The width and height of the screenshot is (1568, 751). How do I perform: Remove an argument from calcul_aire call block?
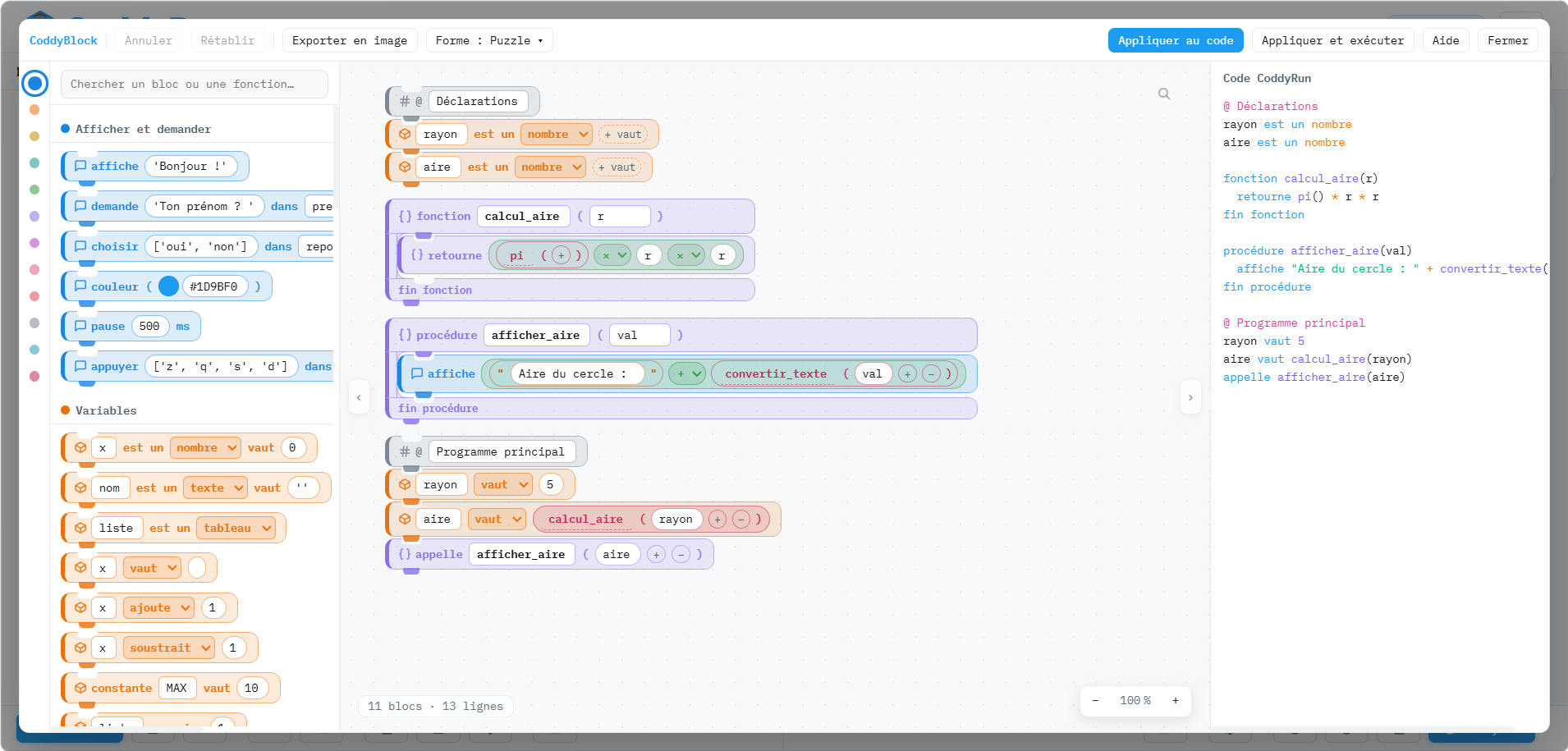point(741,520)
